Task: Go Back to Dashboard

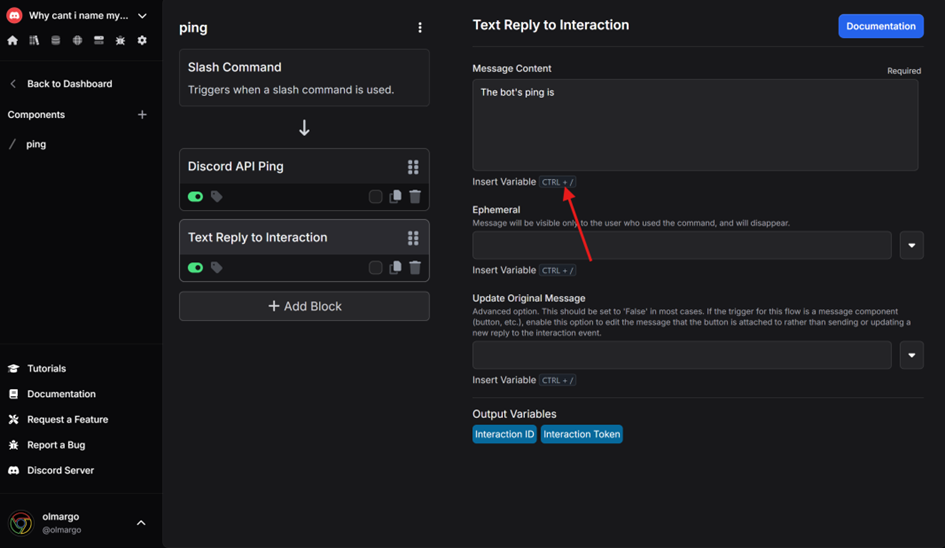Action: pos(61,84)
